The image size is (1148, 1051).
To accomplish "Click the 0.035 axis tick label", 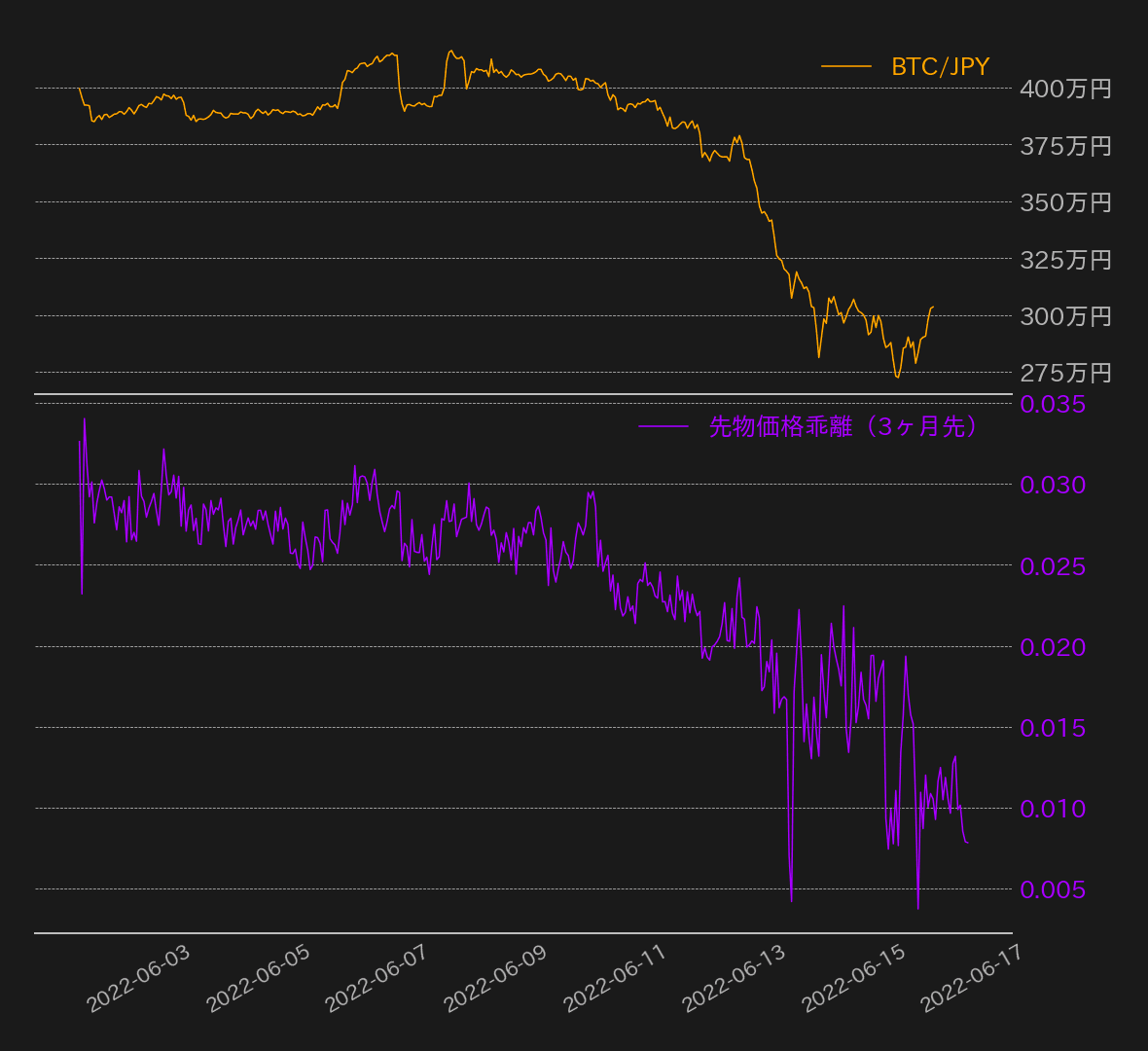I will point(1053,404).
